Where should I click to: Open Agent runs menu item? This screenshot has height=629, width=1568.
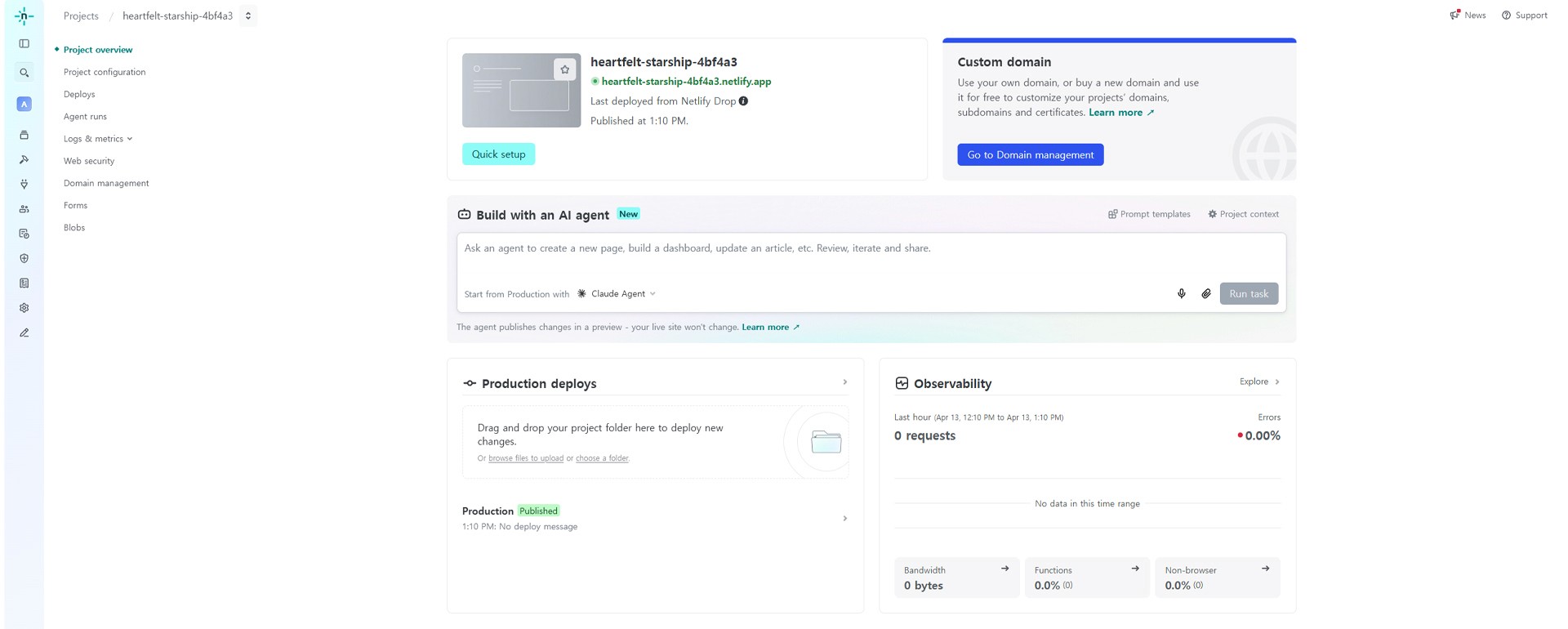[x=85, y=117]
